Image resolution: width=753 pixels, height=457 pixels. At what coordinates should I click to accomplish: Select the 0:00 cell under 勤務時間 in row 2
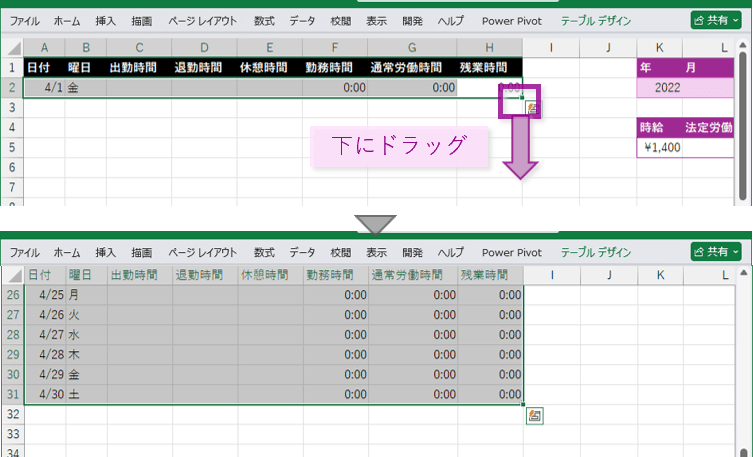point(335,87)
